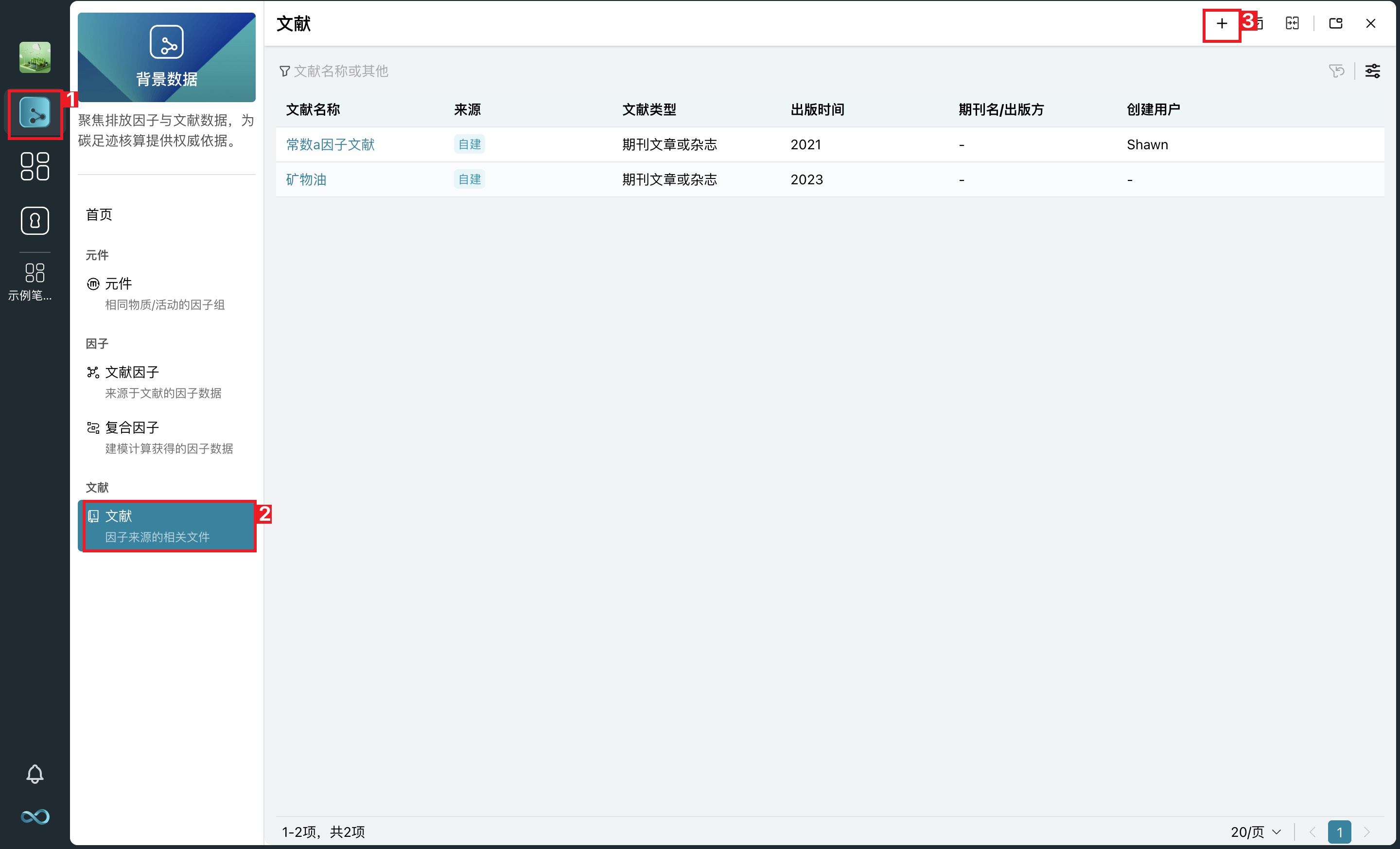The width and height of the screenshot is (1400, 849).
Task: Open 首页 in the navigation menu
Action: (100, 215)
